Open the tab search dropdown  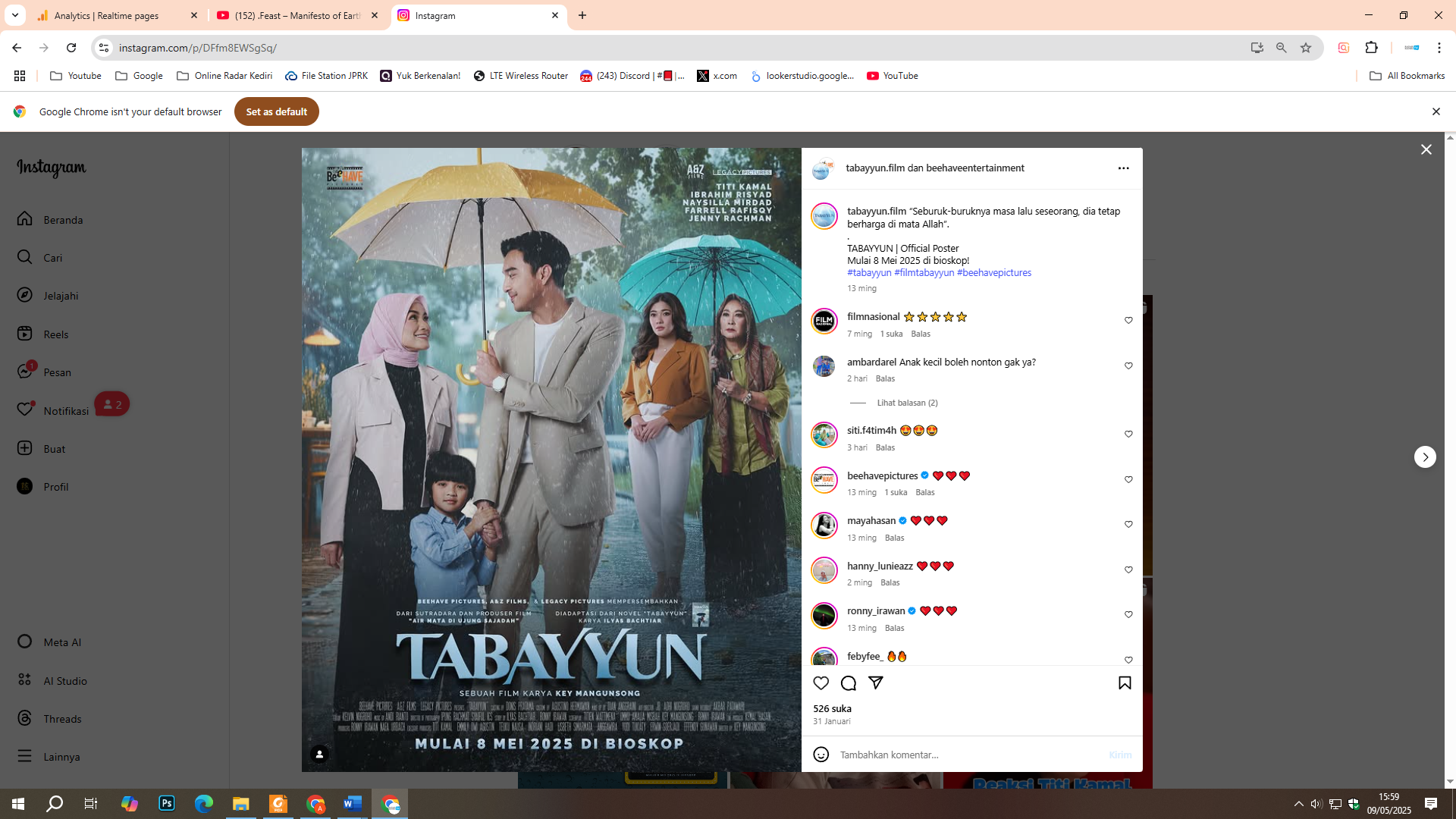14,15
